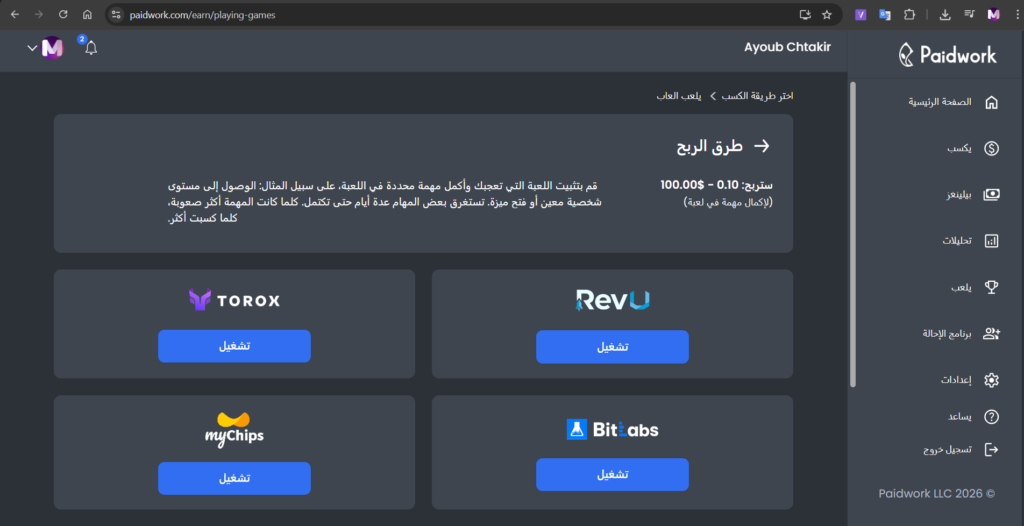Click the browser forward arrow
Image resolution: width=1024 pixels, height=526 pixels.
pos(39,14)
